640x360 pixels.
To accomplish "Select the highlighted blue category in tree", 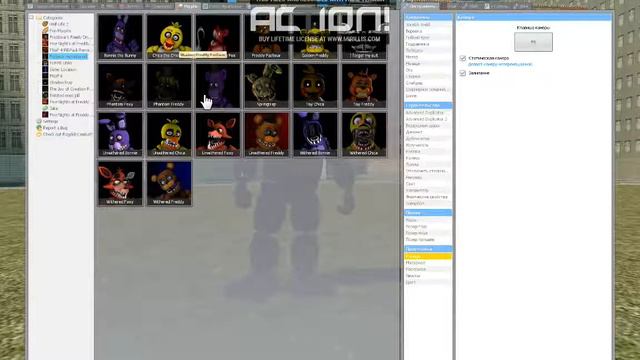I will coord(68,56).
